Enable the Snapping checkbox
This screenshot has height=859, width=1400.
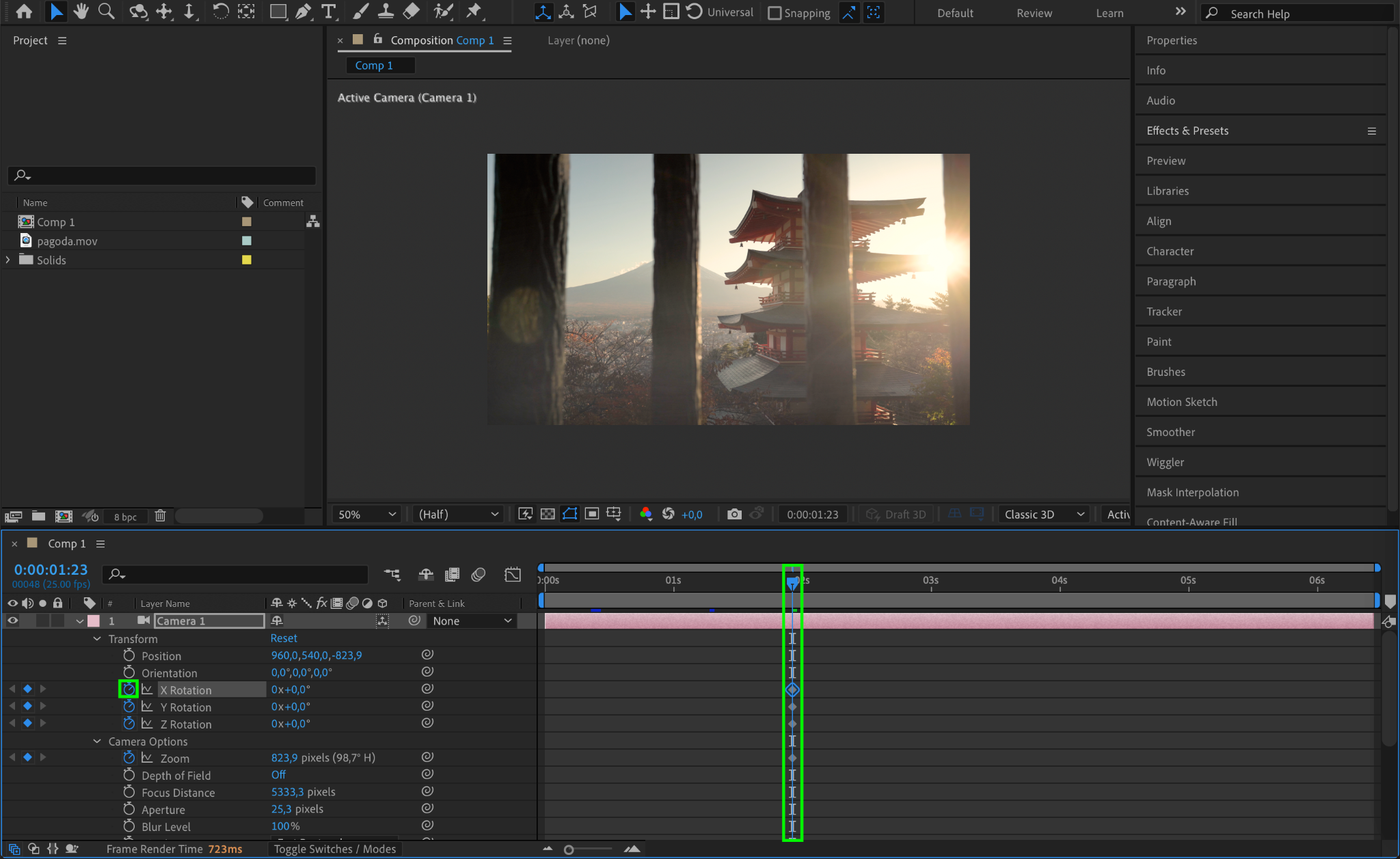[775, 13]
